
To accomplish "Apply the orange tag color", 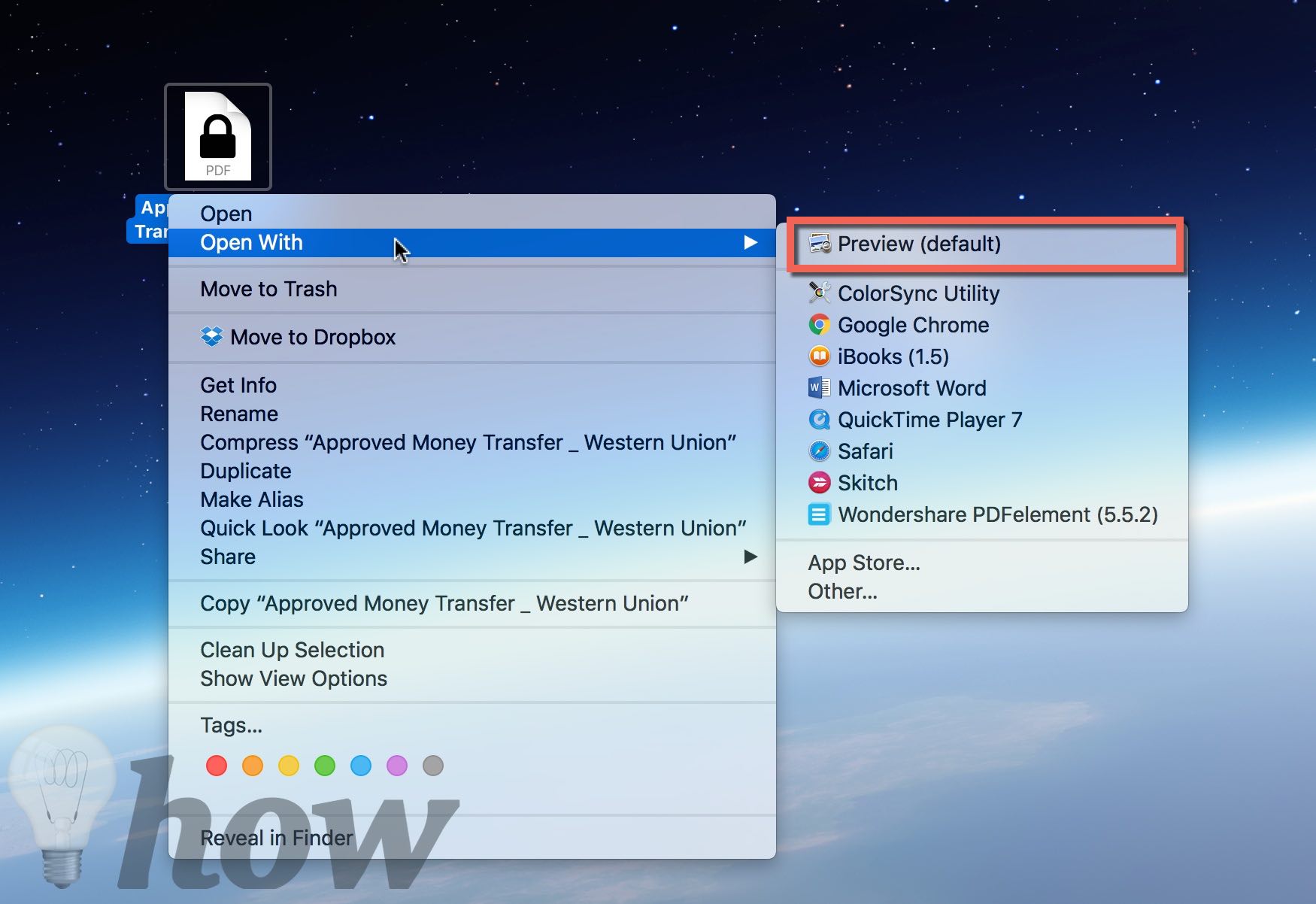I will point(253,766).
